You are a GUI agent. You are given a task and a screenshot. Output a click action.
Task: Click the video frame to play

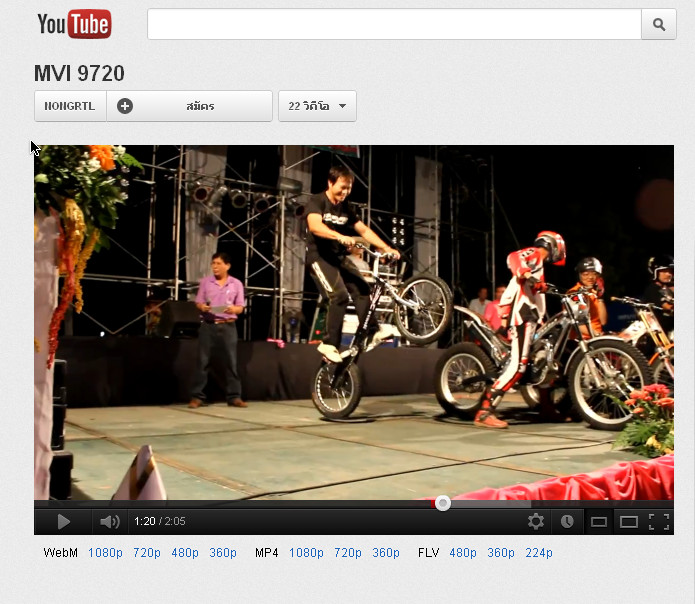point(353,320)
